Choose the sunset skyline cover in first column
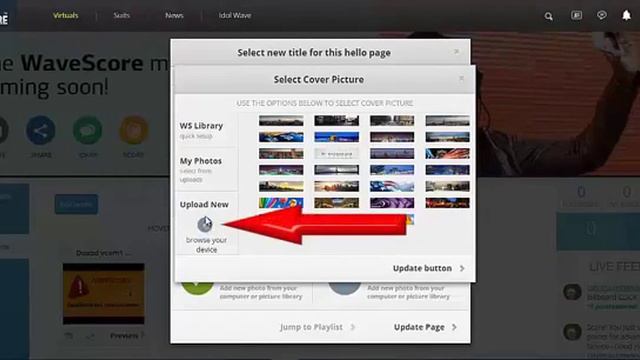Viewport: 640px width, 360px height. tap(281, 187)
